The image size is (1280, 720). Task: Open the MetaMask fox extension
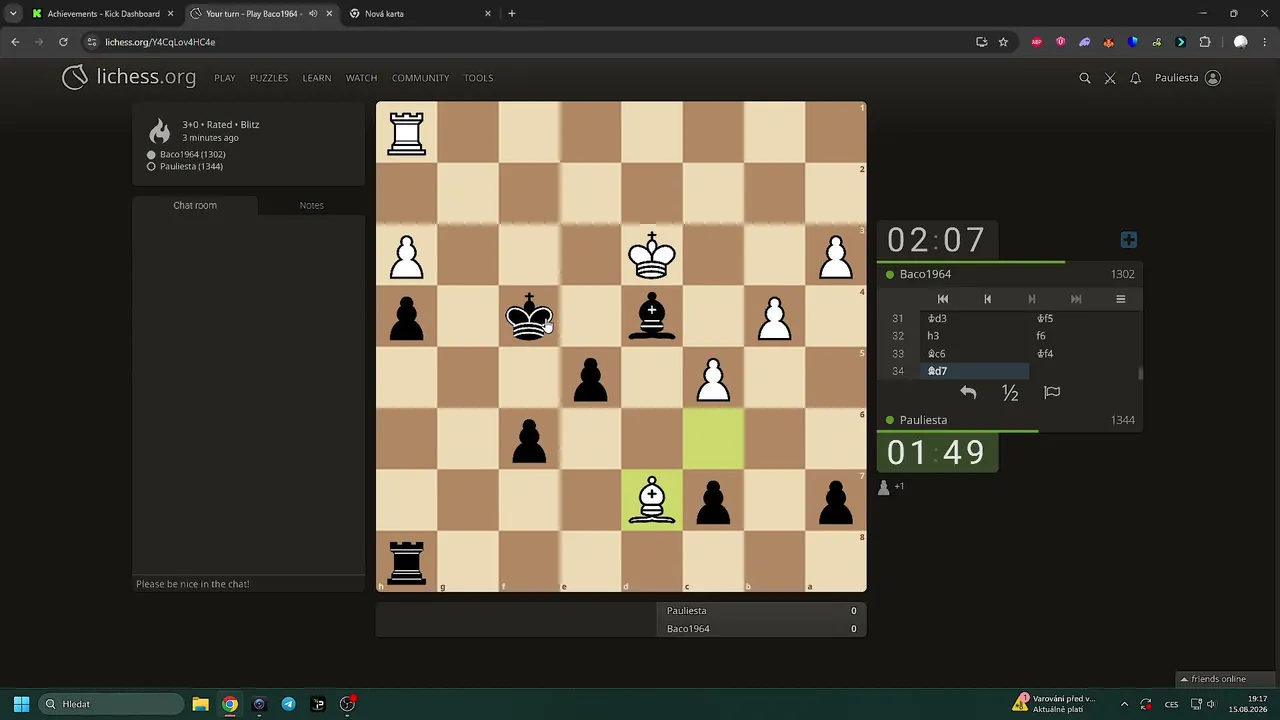click(x=1108, y=42)
